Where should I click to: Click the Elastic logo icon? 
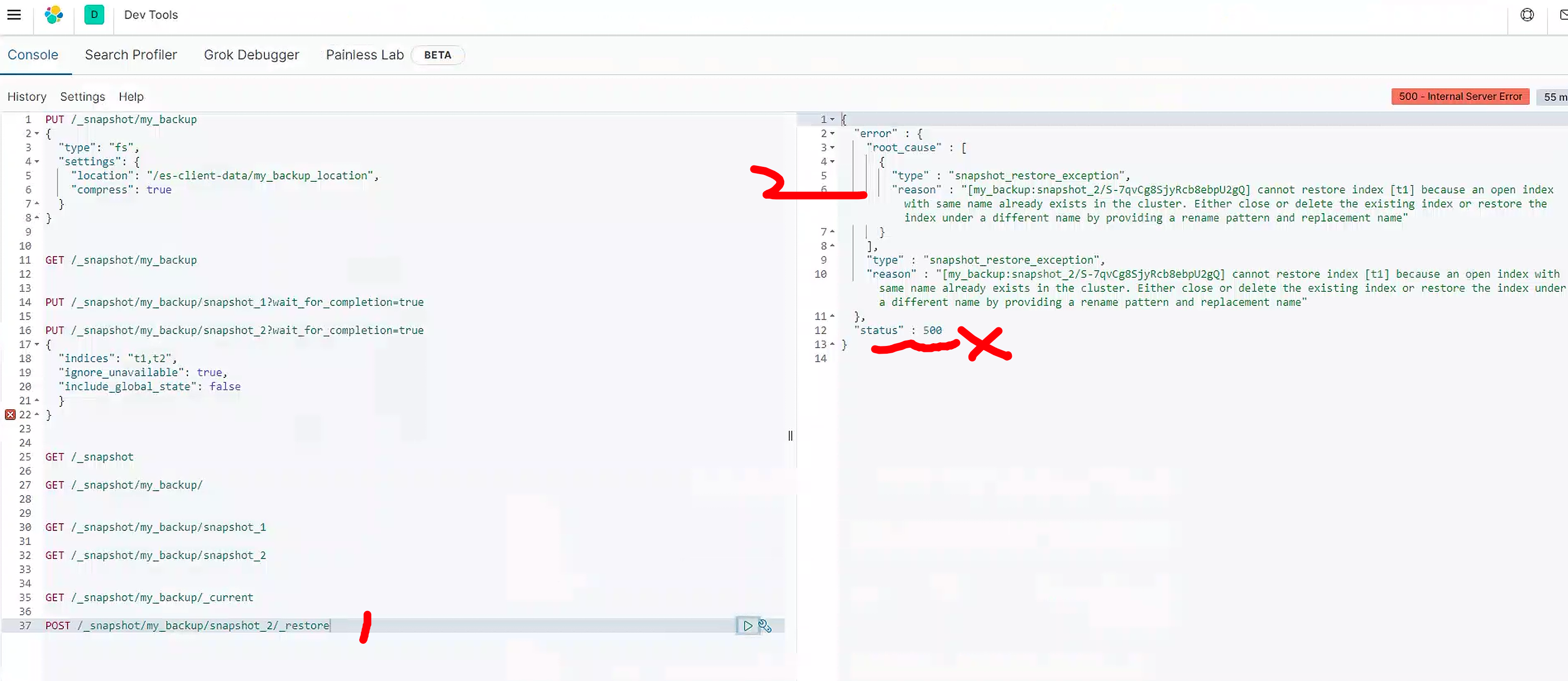click(x=54, y=15)
